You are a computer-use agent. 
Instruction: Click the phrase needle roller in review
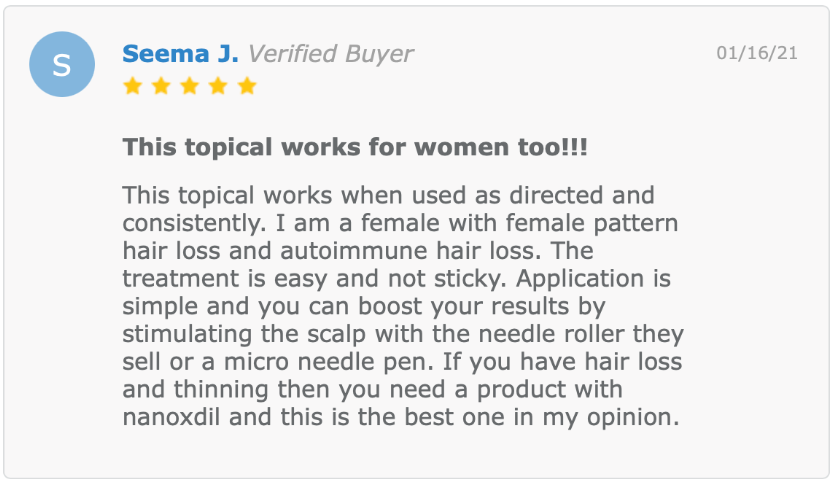pyautogui.click(x=551, y=334)
